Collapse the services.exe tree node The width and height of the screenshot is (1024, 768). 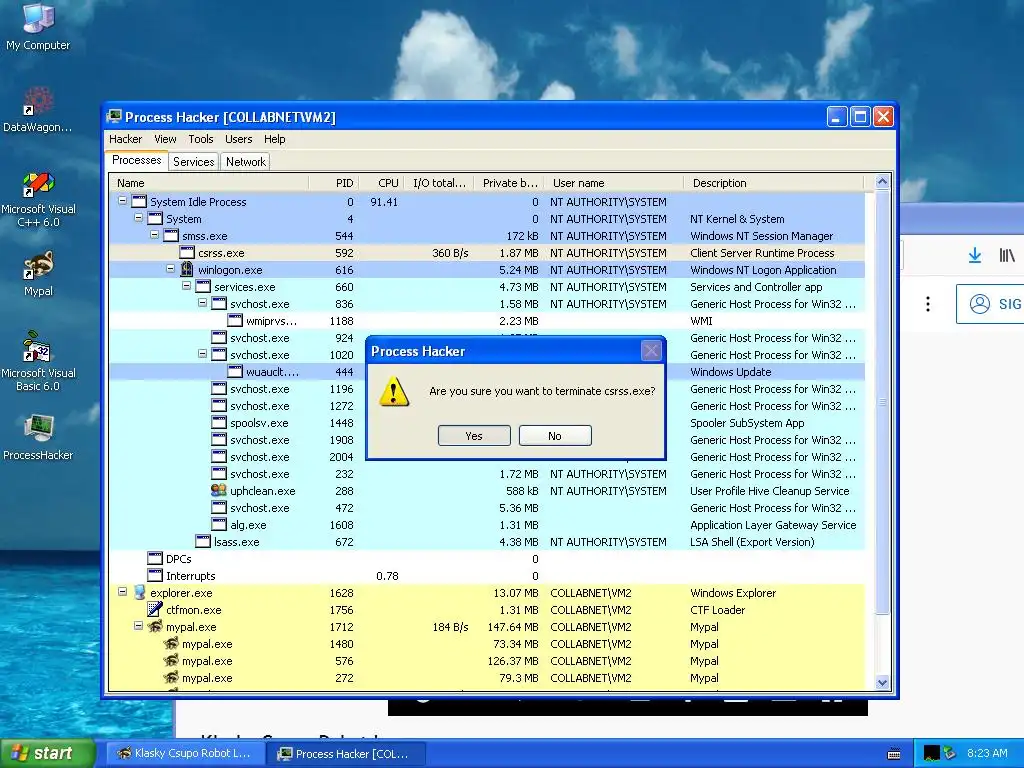click(186, 286)
